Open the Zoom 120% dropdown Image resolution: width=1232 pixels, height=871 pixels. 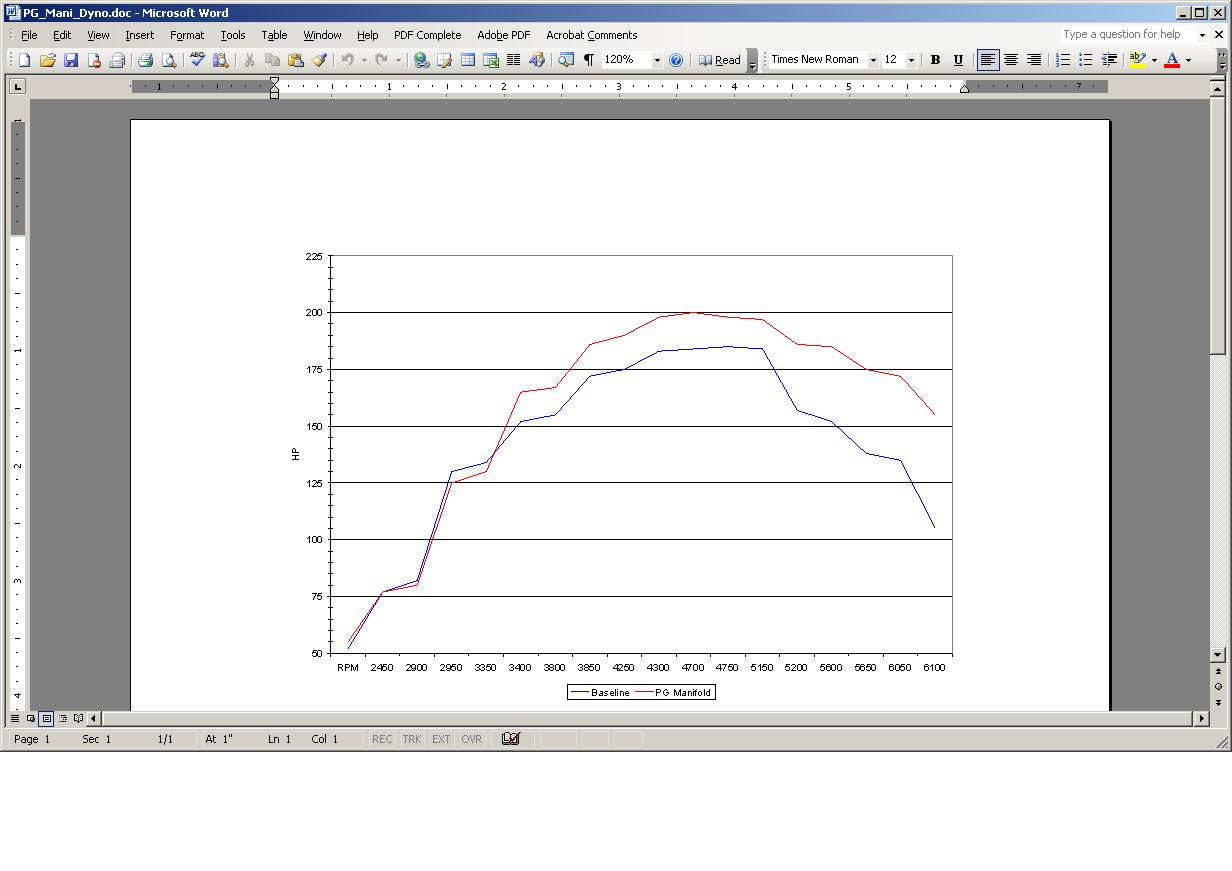tap(657, 60)
